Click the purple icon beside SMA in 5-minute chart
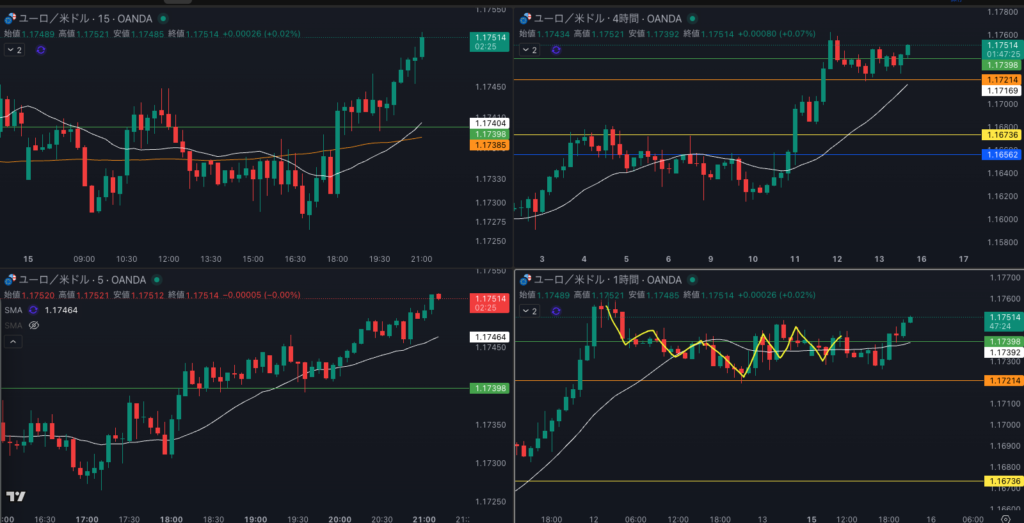Screen dimensions: 1024x523 pos(32,310)
